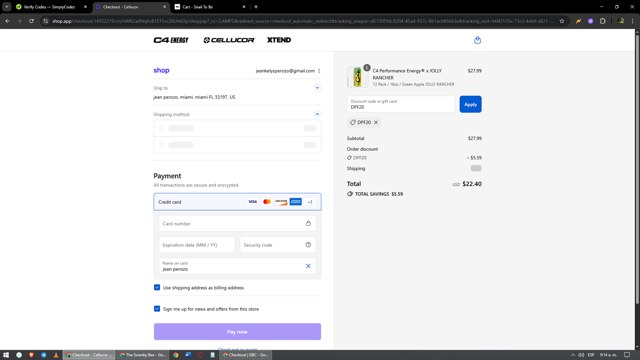Go back in browser history
Screen dimensions: 640x360
point(7,21)
